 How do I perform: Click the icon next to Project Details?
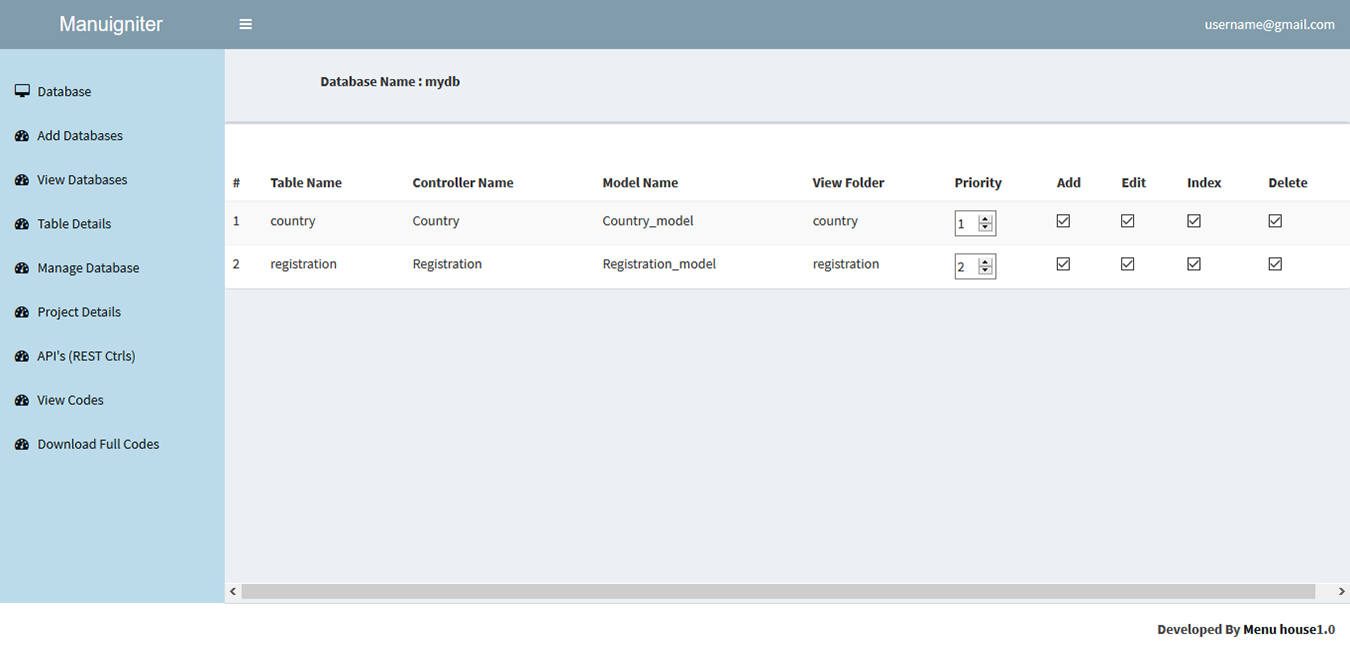[22, 312]
